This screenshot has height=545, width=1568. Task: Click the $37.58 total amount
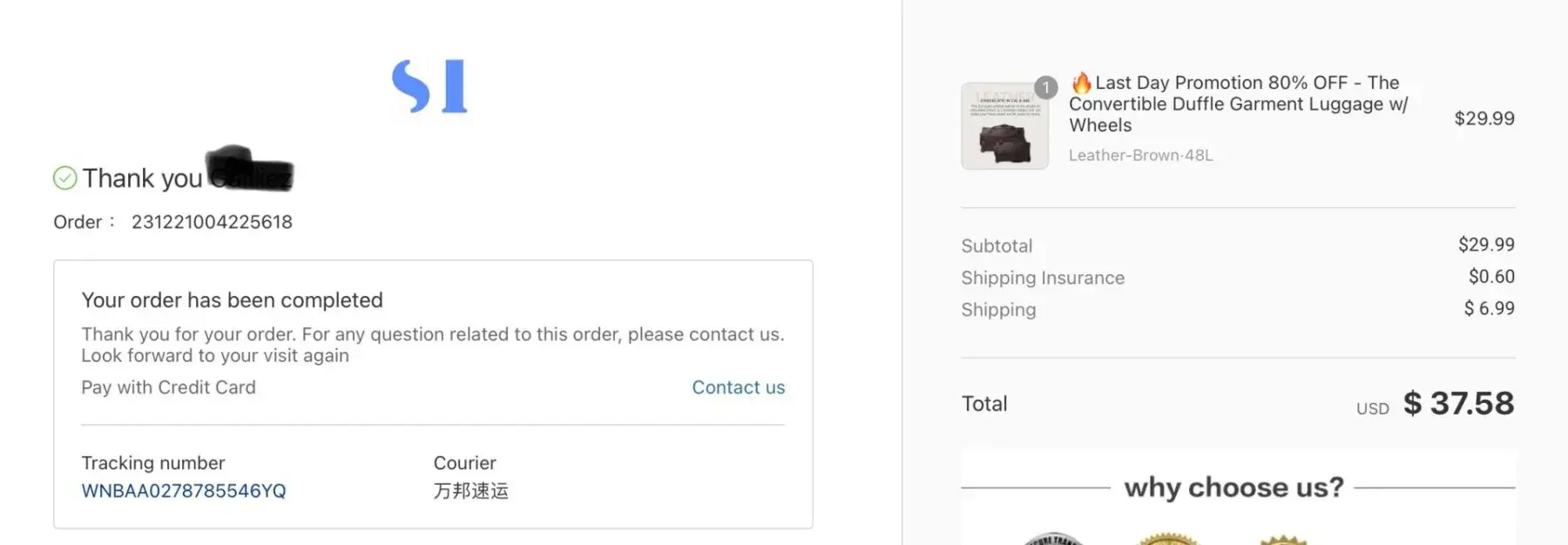tap(1458, 403)
